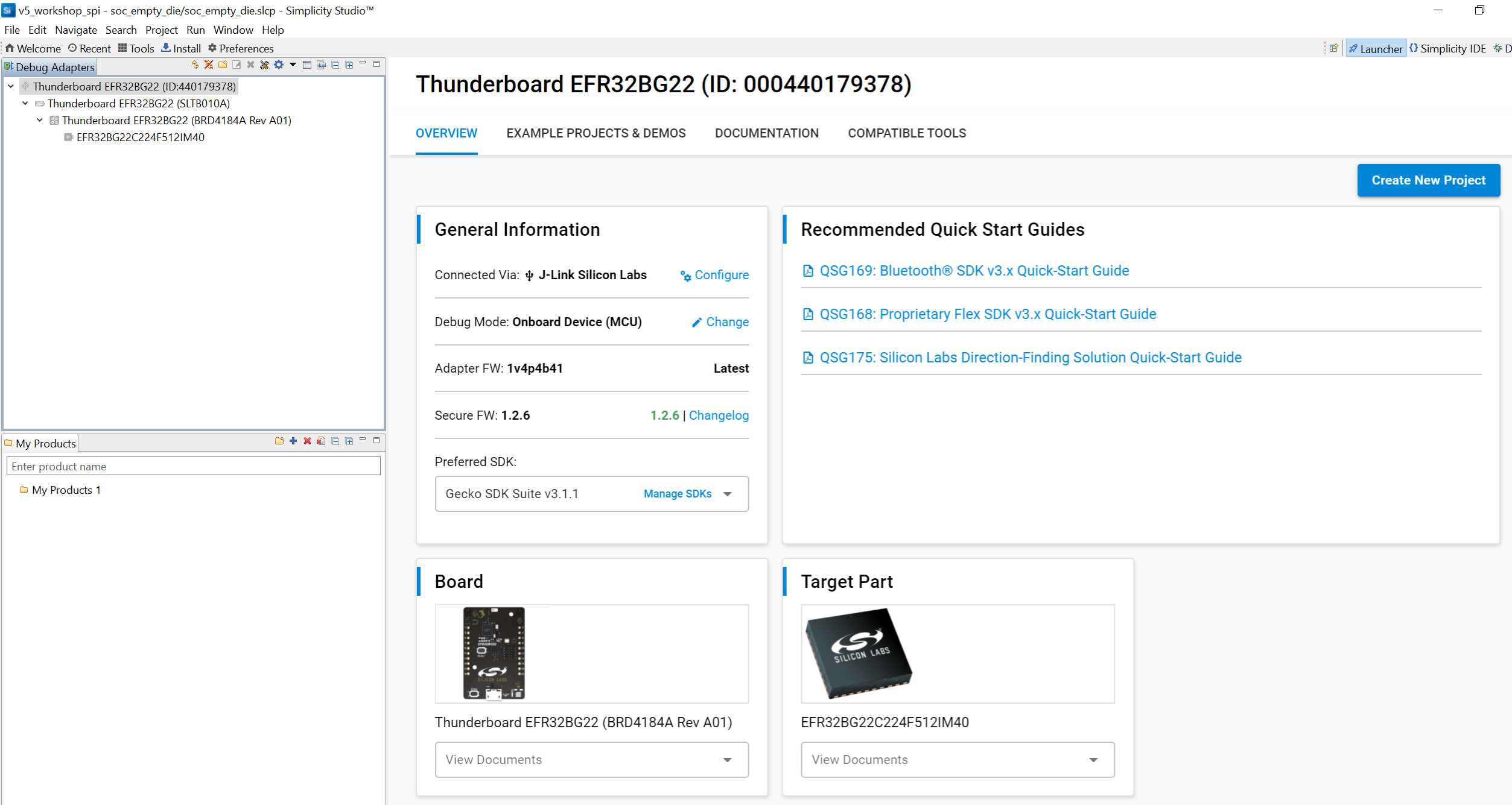The height and width of the screenshot is (805, 1512).
Task: Open Target Part View Documents dropdown
Action: [x=958, y=760]
